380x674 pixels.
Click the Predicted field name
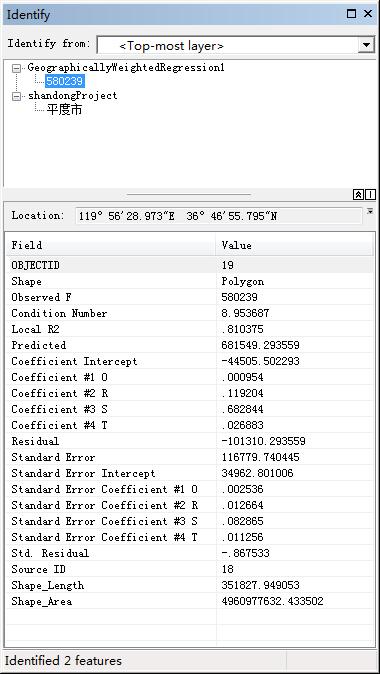tap(39, 345)
